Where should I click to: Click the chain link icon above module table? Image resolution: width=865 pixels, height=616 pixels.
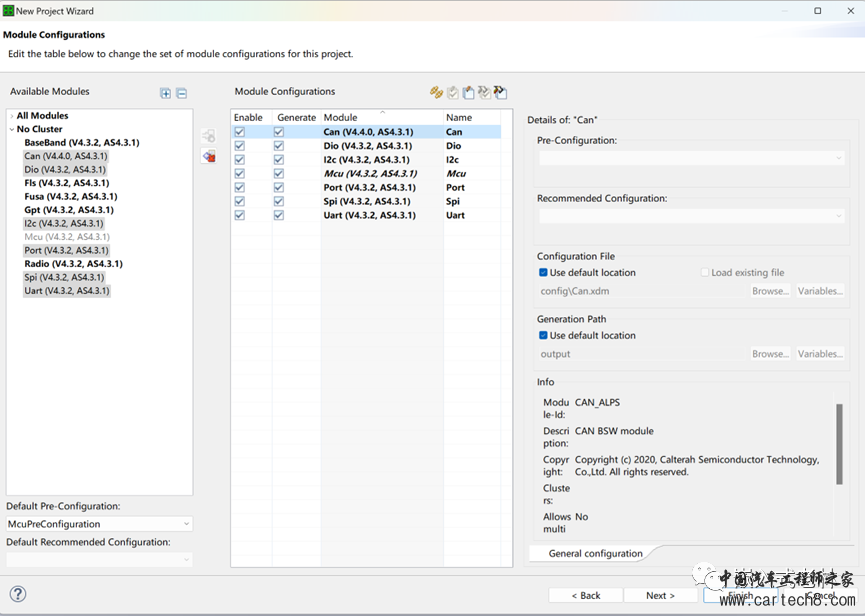click(436, 92)
